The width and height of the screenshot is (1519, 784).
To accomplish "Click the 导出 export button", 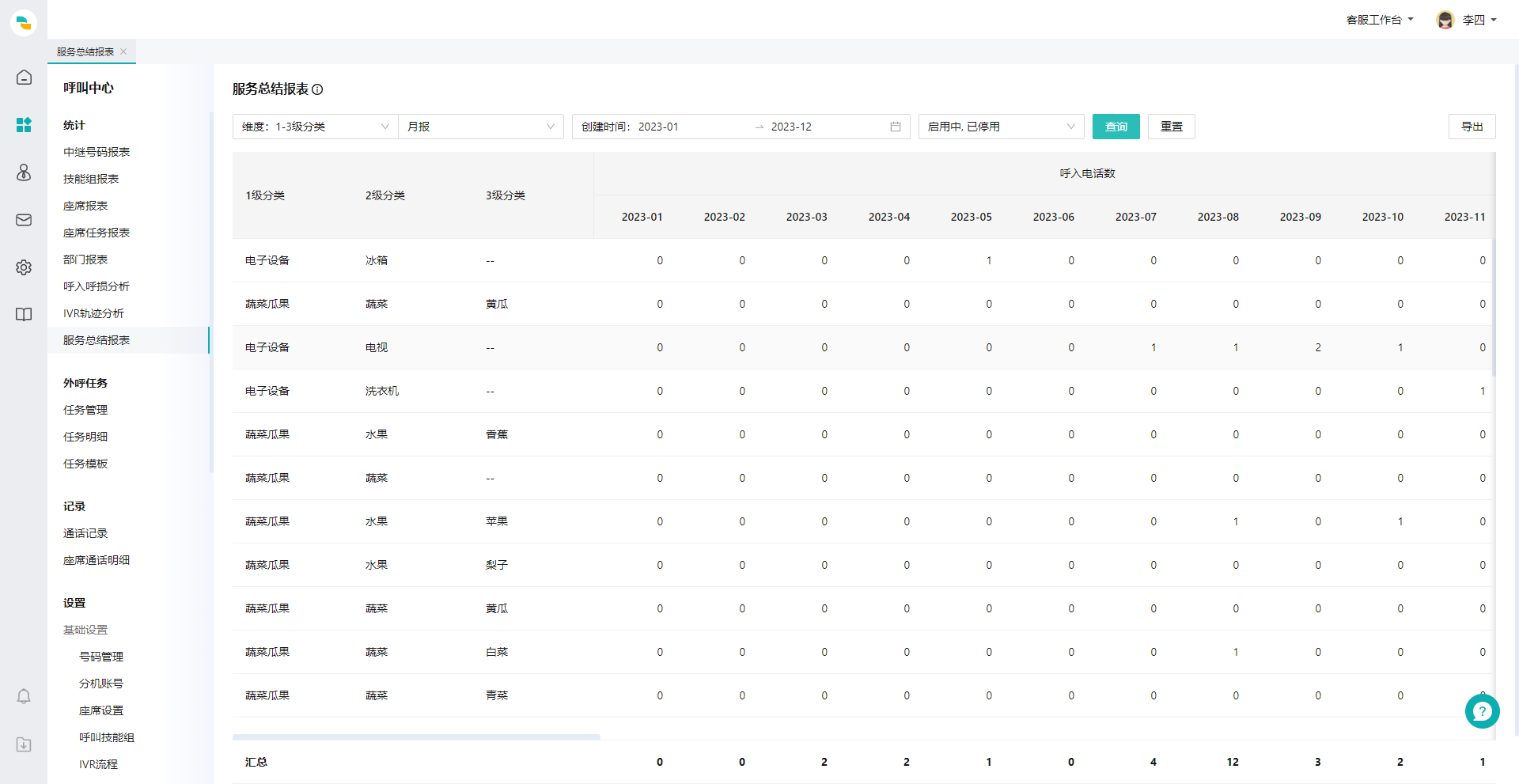I will 1472,127.
